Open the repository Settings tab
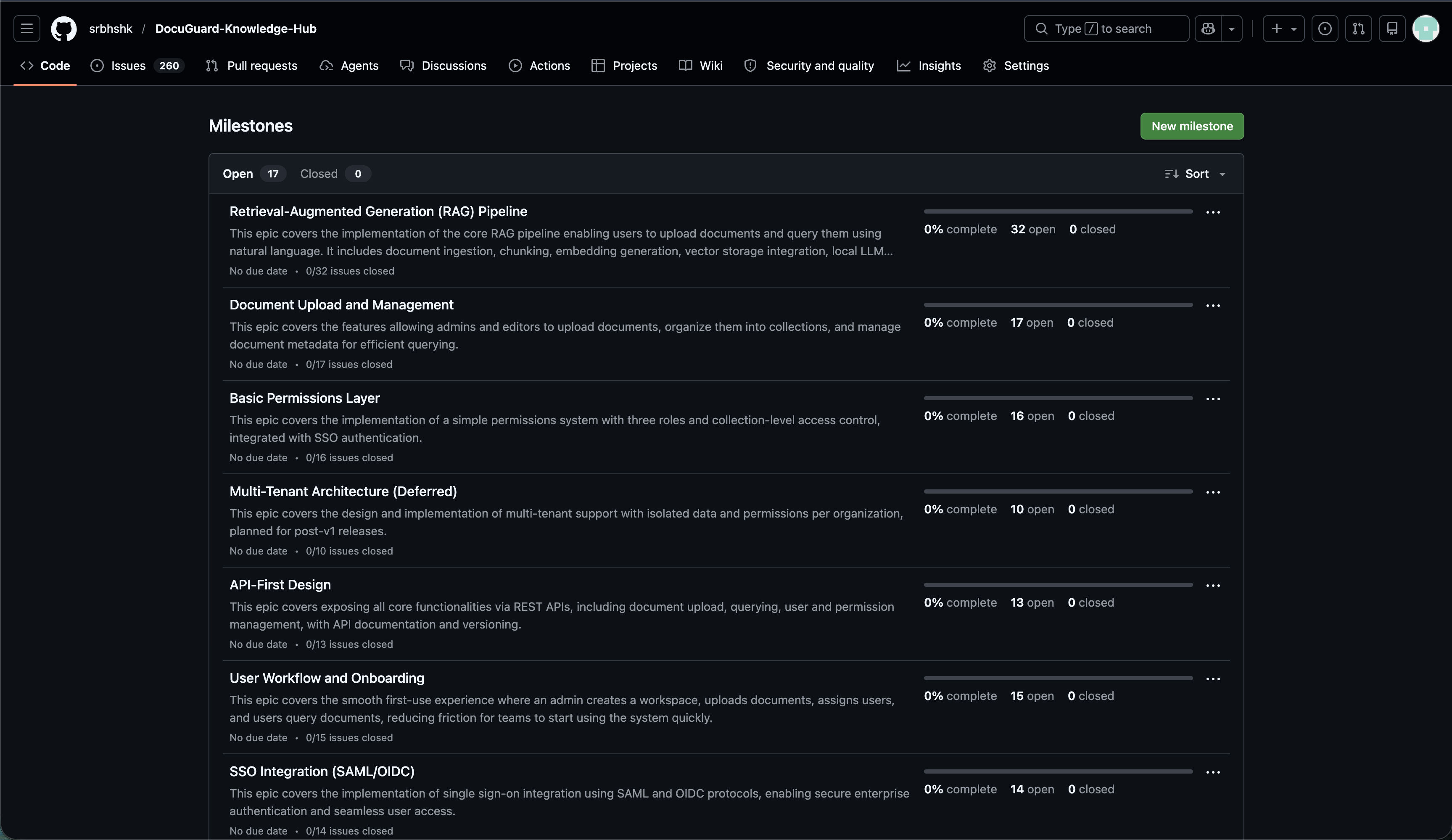Viewport: 1452px width, 840px height. [1016, 66]
